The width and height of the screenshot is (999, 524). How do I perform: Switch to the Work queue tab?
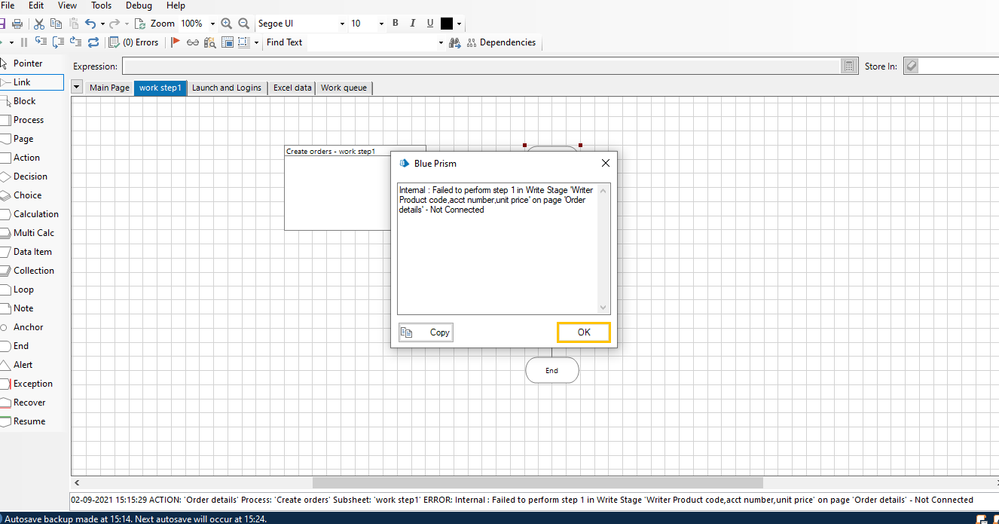344,88
